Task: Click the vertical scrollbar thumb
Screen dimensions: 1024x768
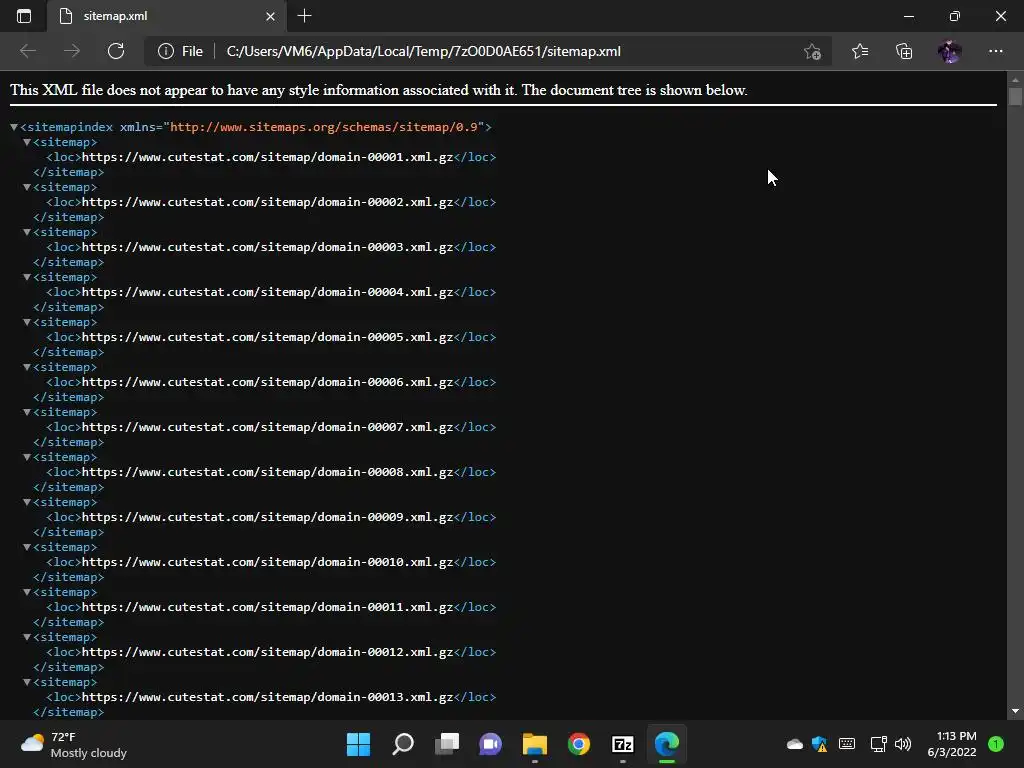Action: coord(1015,96)
